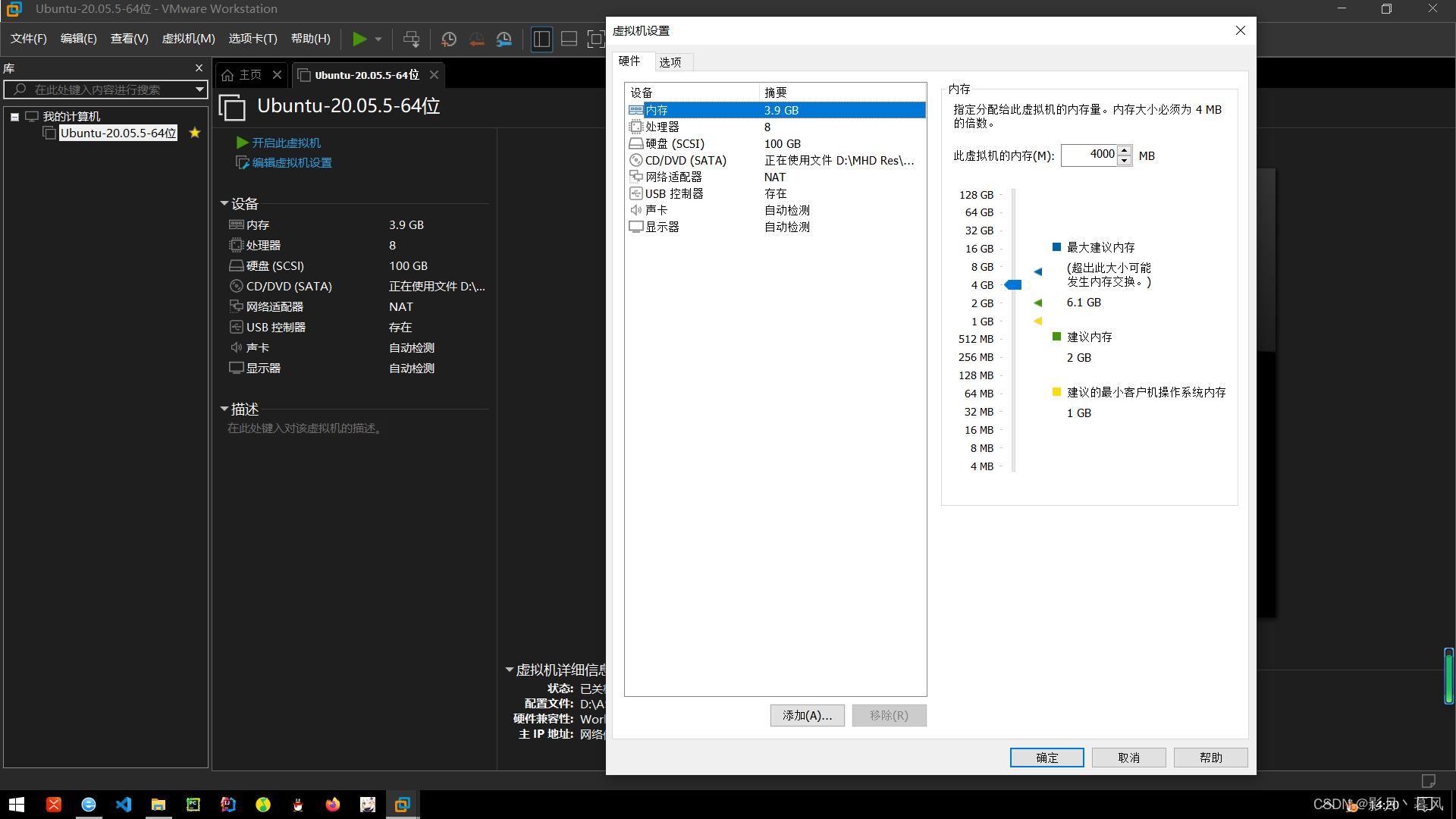This screenshot has width=1456, height=819.
Task: Open the 虚拟机(M) menu
Action: pos(188,39)
